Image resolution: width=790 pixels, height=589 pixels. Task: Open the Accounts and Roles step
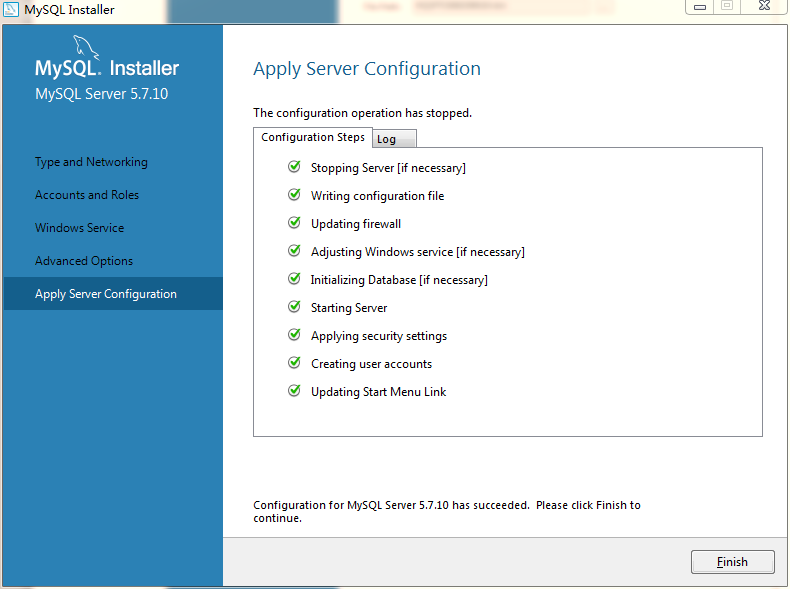[87, 195]
